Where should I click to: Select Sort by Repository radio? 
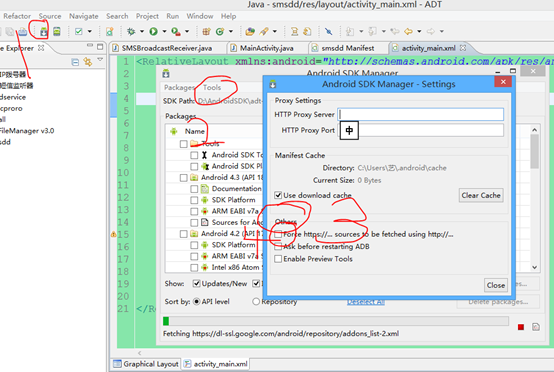pyautogui.click(x=256, y=302)
